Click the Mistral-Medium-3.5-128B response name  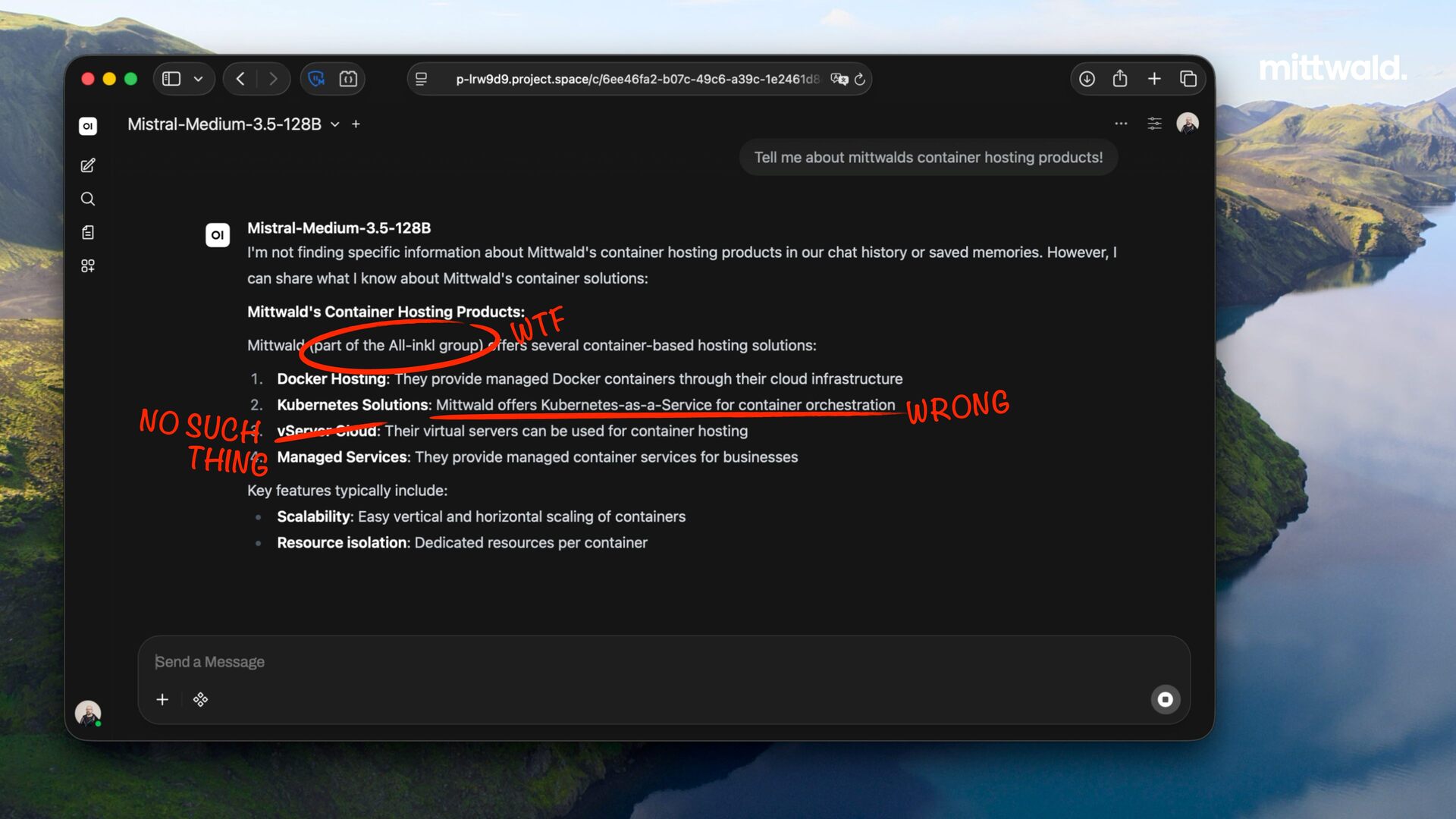click(x=339, y=227)
